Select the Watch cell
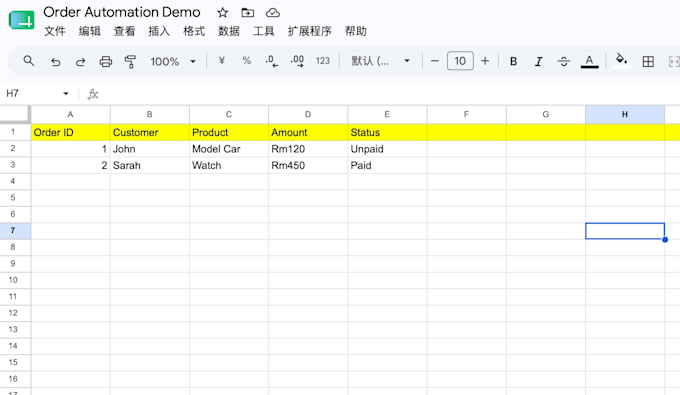The image size is (680, 395). point(229,165)
